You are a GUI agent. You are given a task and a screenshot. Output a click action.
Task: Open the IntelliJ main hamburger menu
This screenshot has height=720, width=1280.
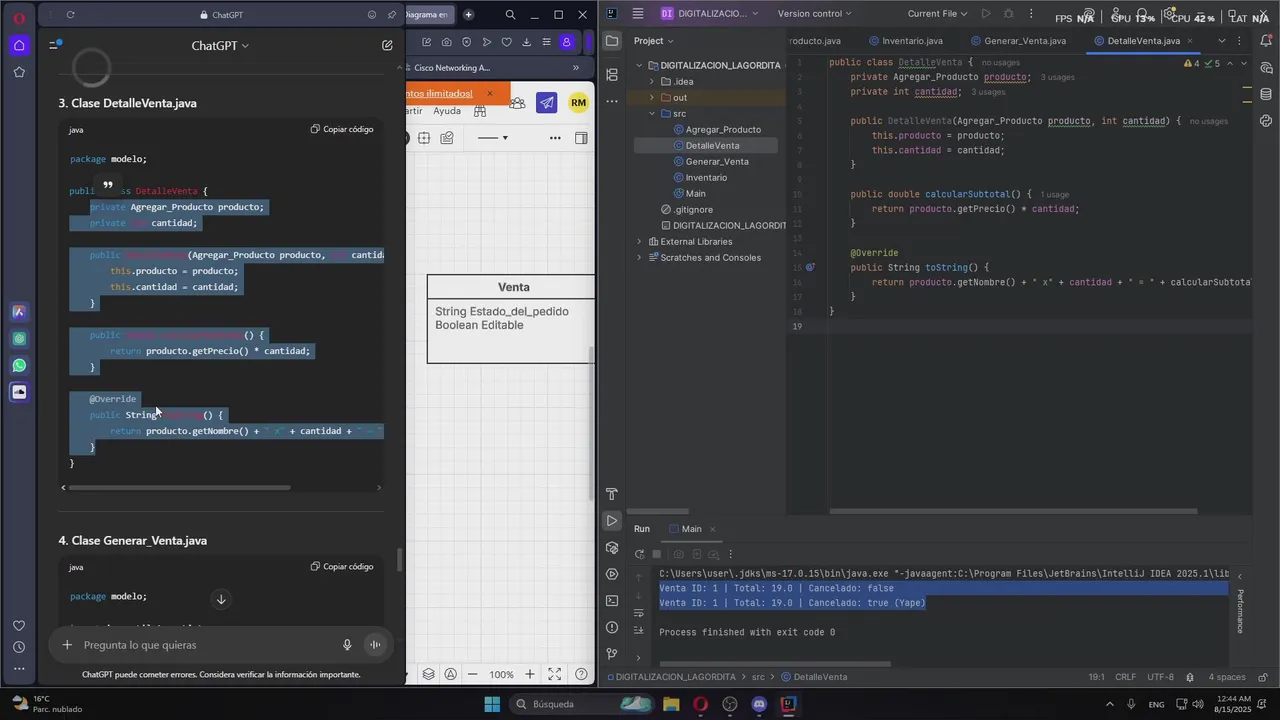(x=638, y=14)
